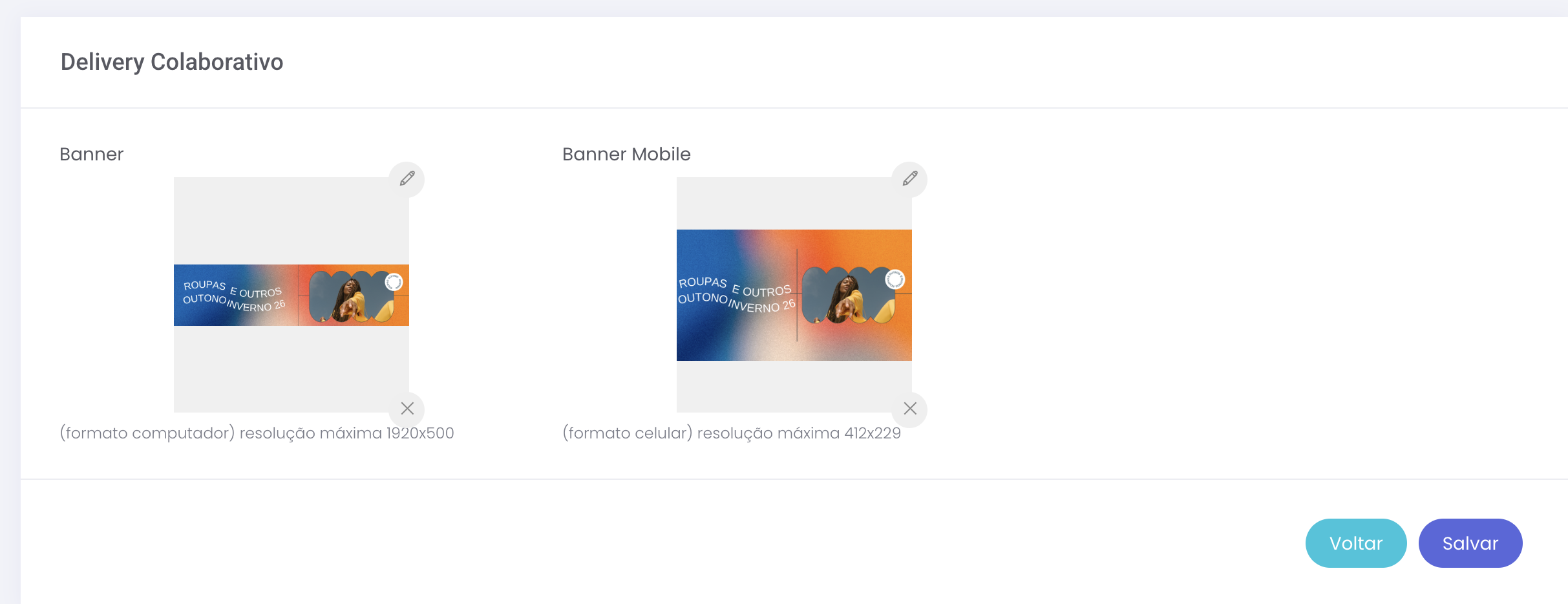Click the circular badge in mobile banner

(895, 279)
